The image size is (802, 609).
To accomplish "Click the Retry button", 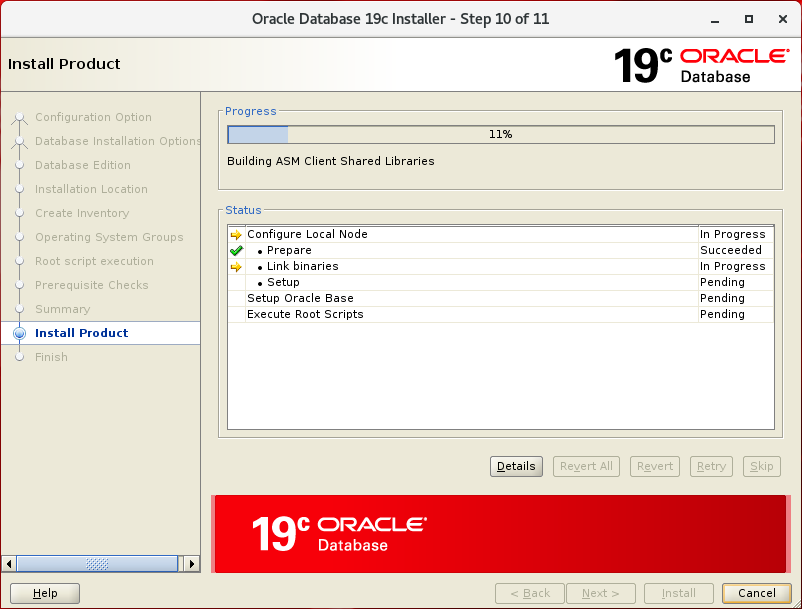I will pyautogui.click(x=711, y=466).
